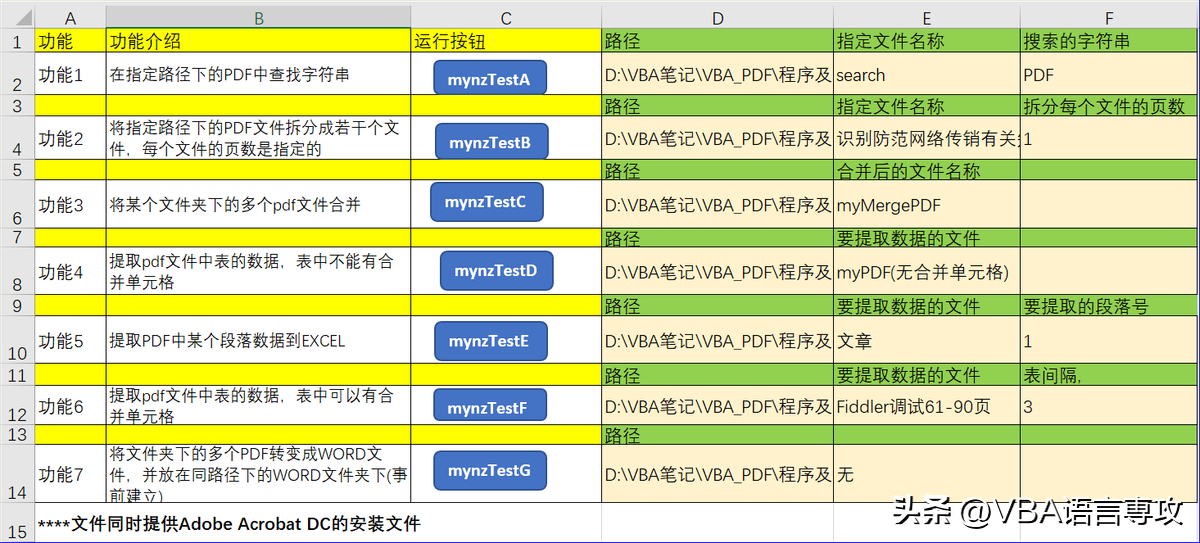Screen dimensions: 1200x543
Task: Click the mynzTestE run button
Action: (x=490, y=341)
